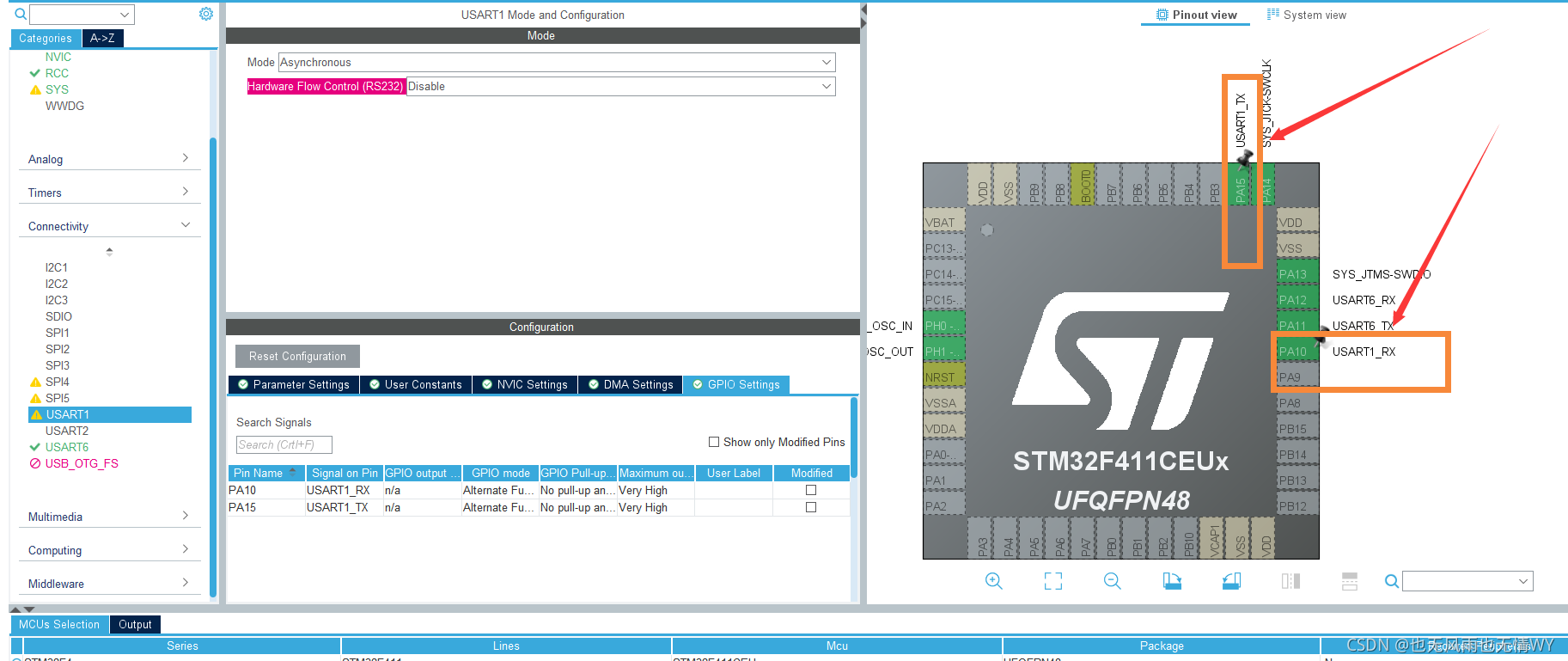Screen dimensions: 1568x661
Task: Expand the Analog category
Action: [109, 159]
